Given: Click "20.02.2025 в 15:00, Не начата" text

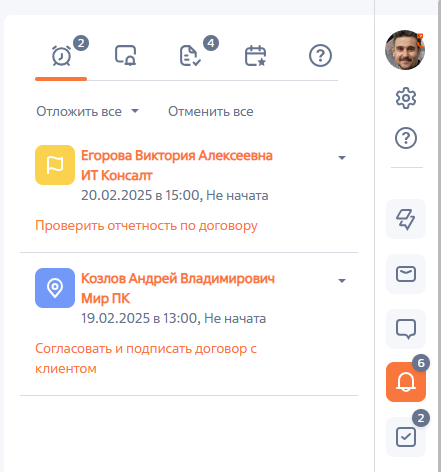Looking at the screenshot, I should pyautogui.click(x=175, y=195).
